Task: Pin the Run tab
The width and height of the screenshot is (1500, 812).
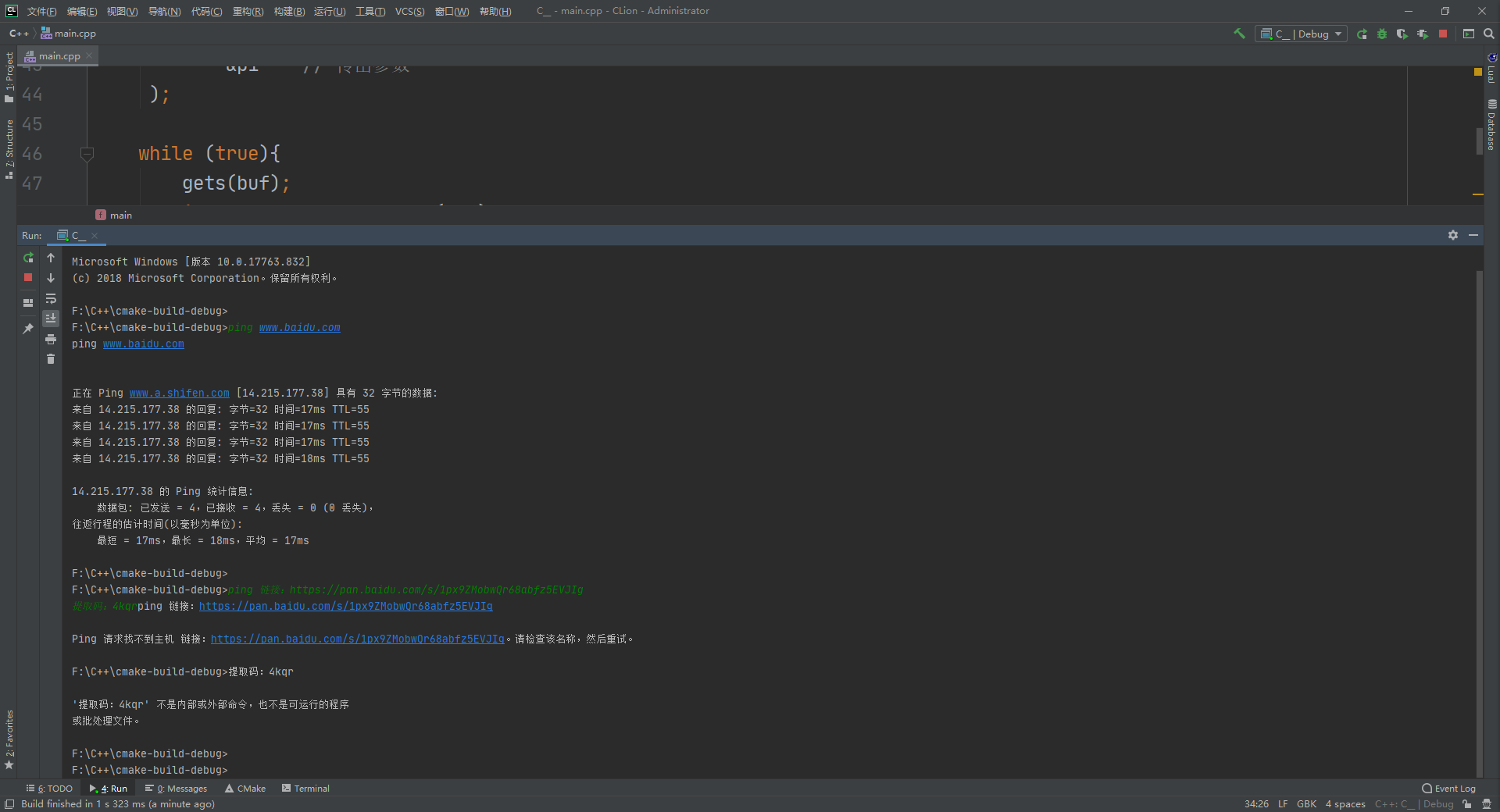Action: point(28,329)
